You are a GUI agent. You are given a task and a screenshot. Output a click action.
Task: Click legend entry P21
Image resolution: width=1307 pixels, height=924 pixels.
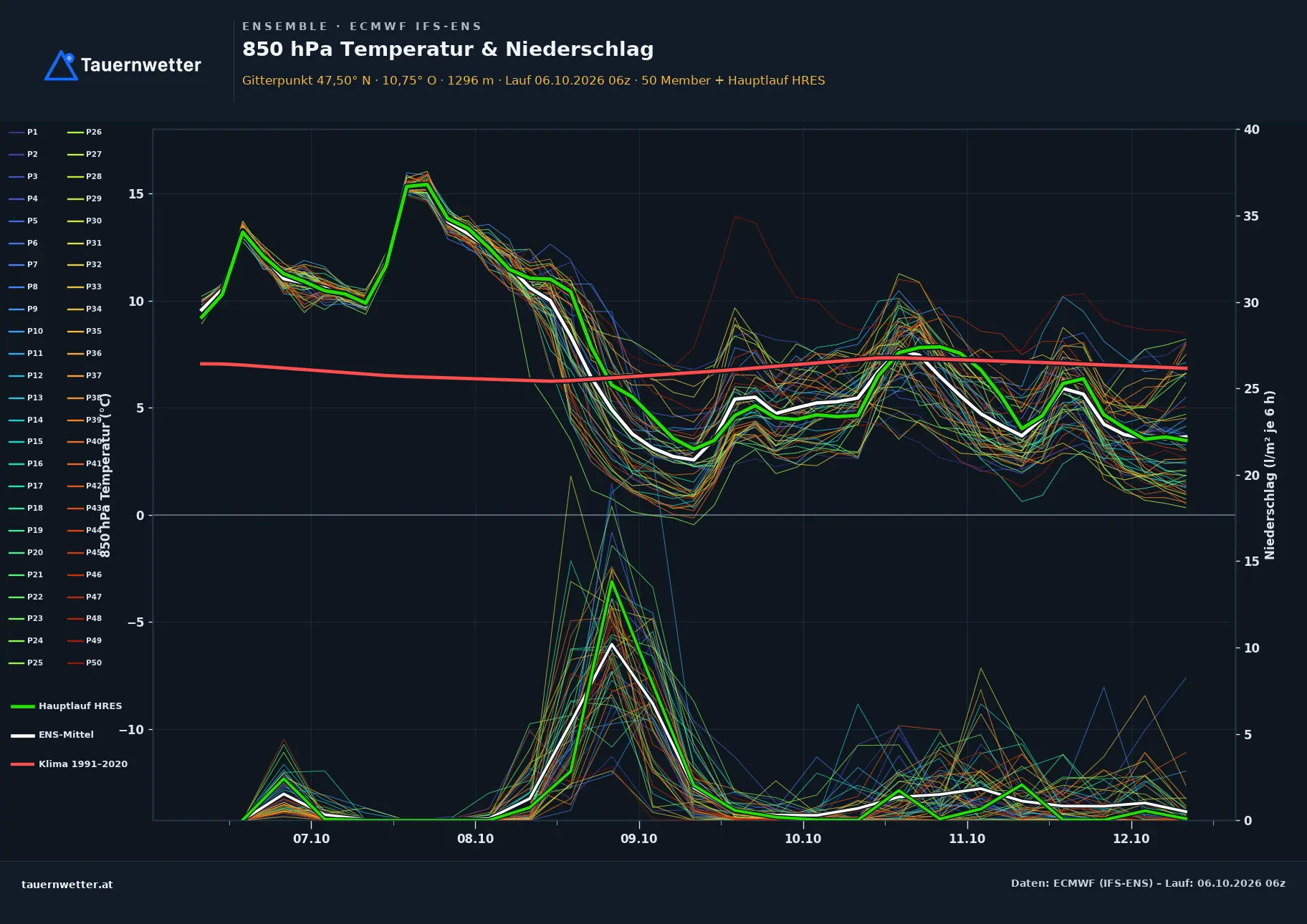[26, 575]
